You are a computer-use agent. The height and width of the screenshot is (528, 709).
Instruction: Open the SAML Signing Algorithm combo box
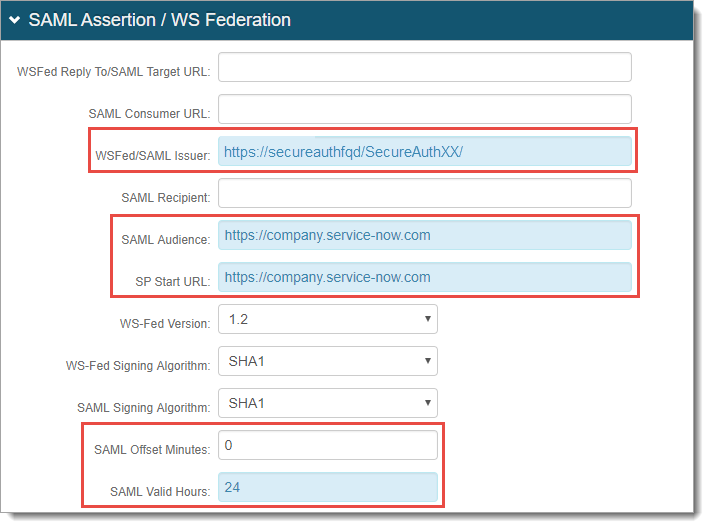tap(328, 403)
